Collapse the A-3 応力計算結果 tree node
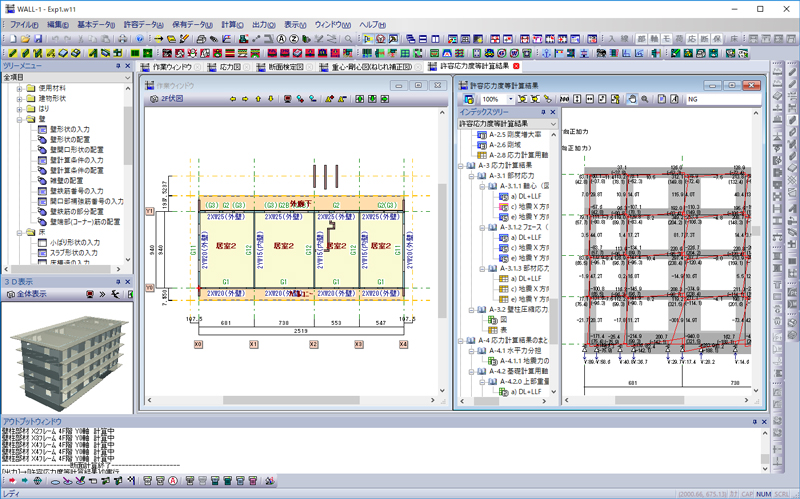 coord(460,166)
